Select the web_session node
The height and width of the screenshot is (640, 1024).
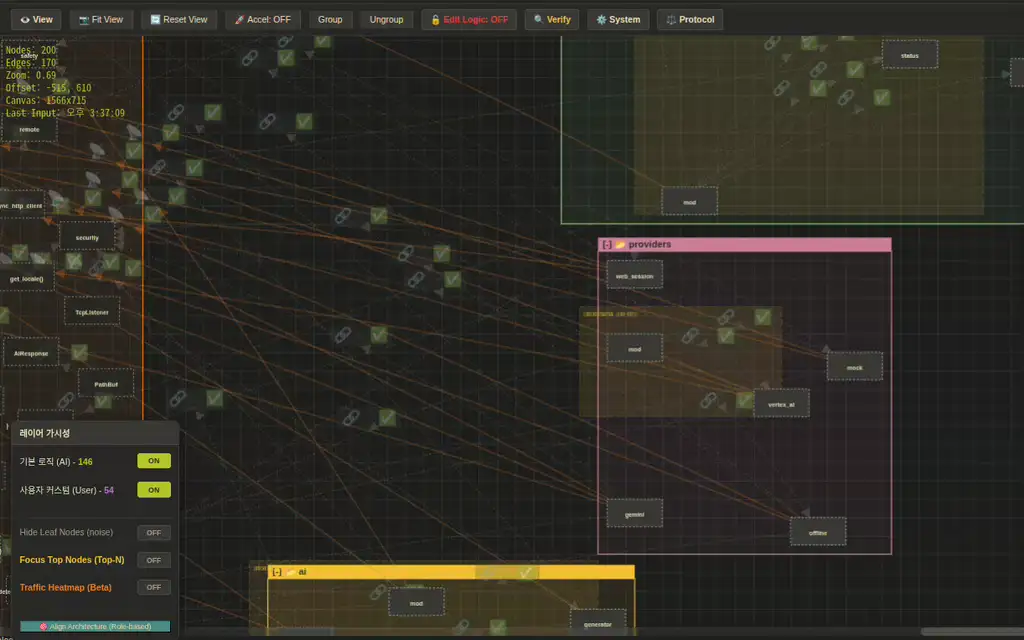point(634,276)
